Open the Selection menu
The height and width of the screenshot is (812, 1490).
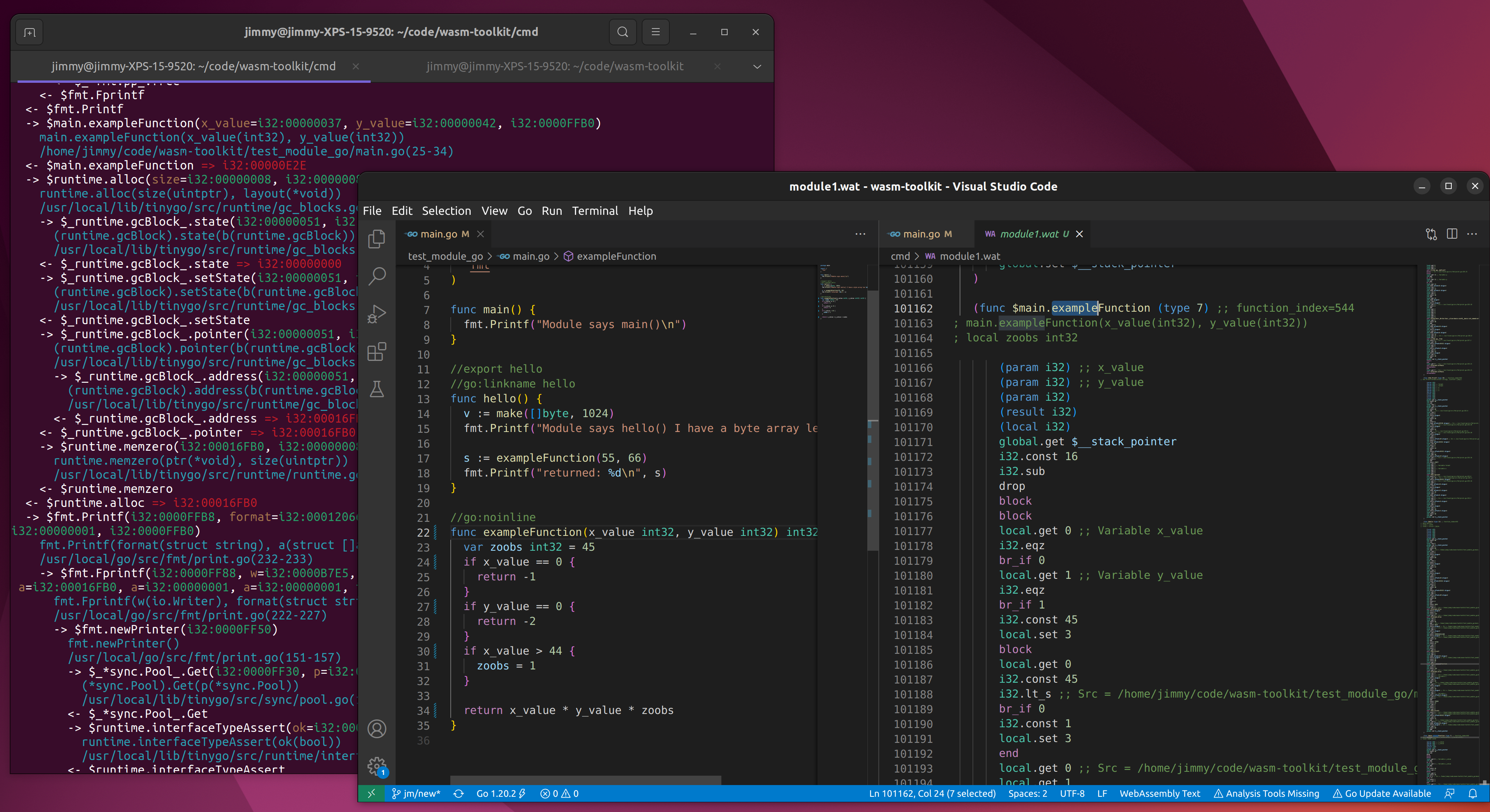click(x=446, y=211)
